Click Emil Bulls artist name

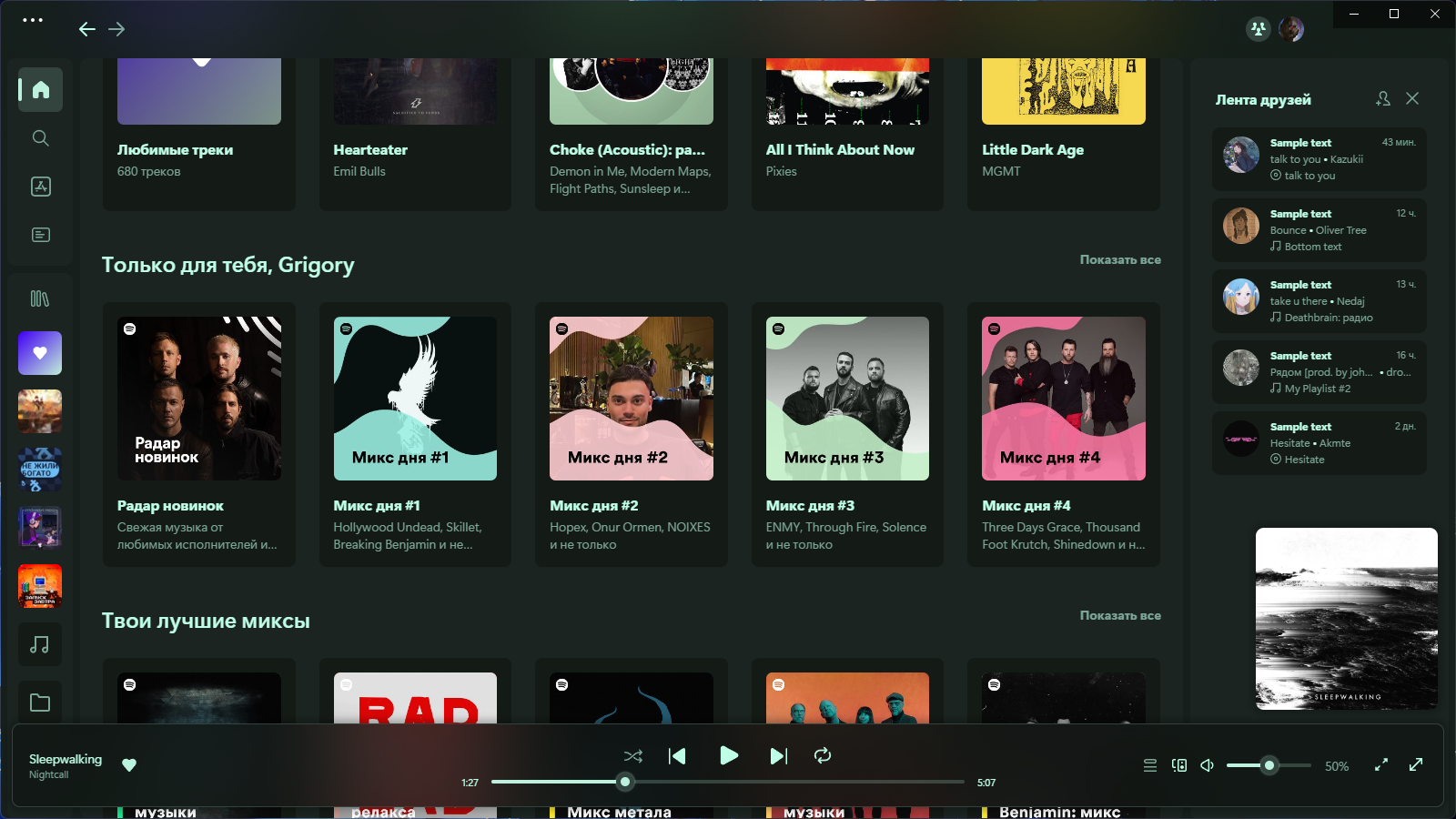(x=359, y=171)
